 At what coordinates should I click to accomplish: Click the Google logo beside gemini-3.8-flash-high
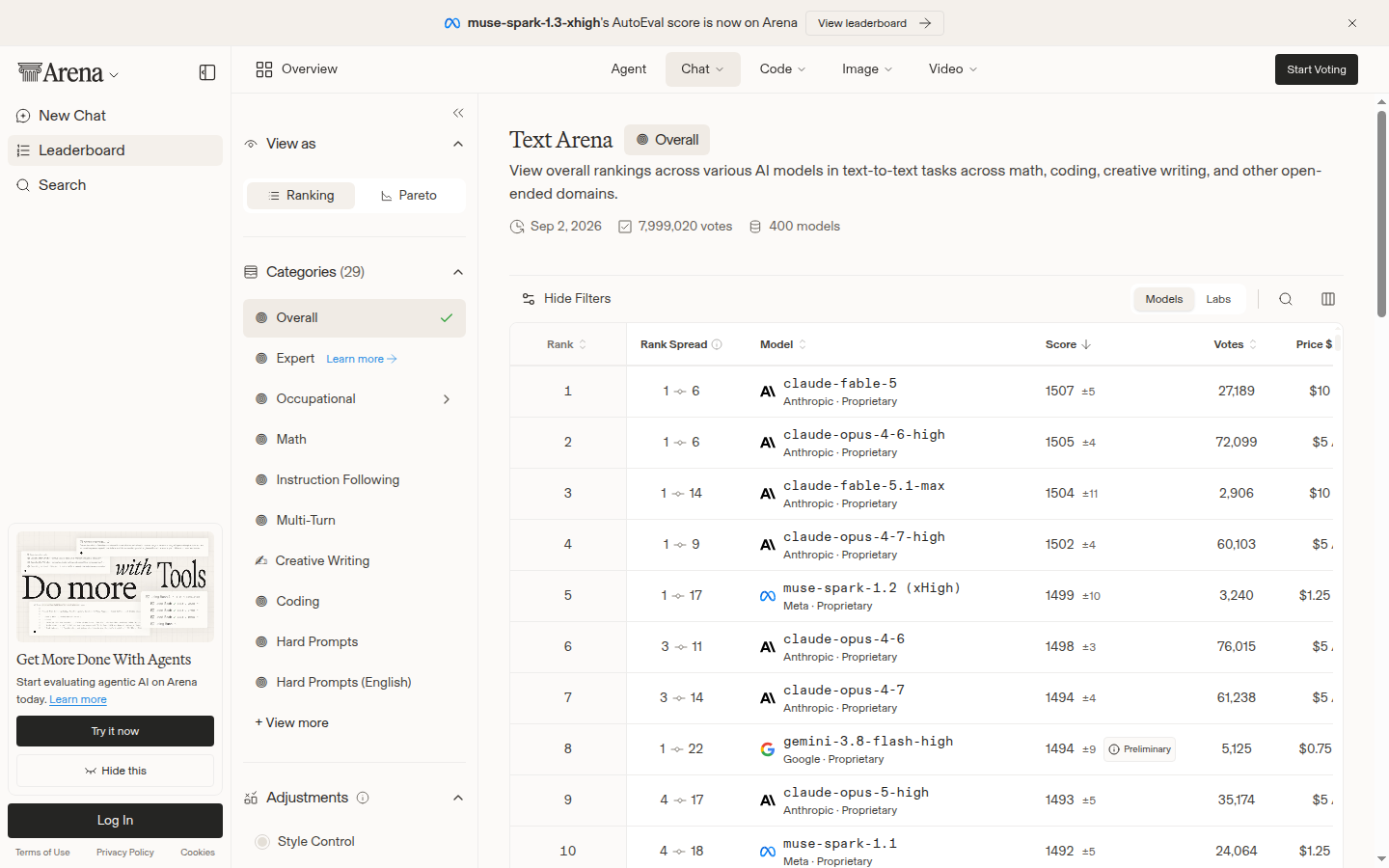click(768, 749)
